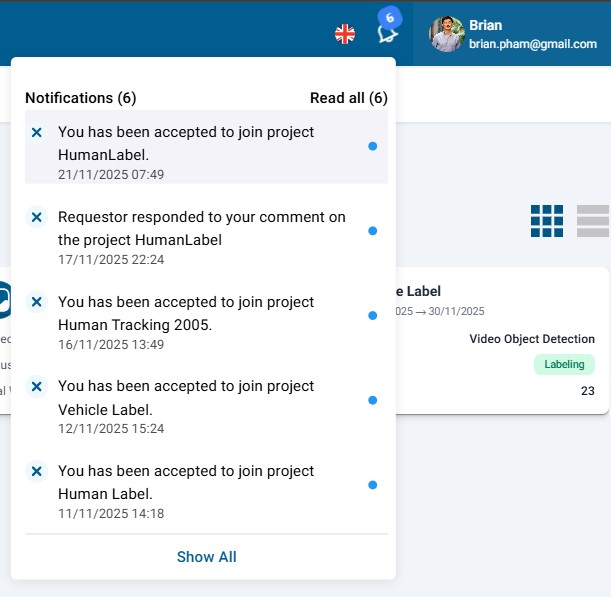Switch to grid view layout
Image resolution: width=611 pixels, height=597 pixels.
coord(547,221)
